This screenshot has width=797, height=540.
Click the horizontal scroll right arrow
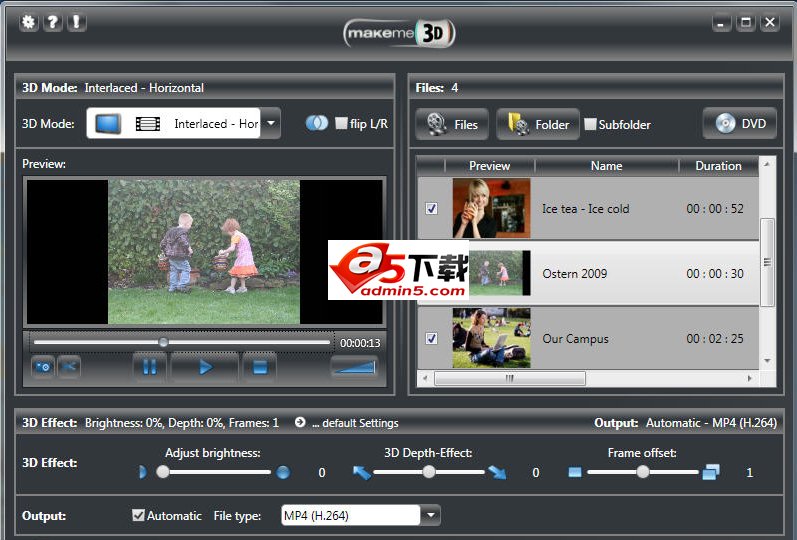pos(750,378)
